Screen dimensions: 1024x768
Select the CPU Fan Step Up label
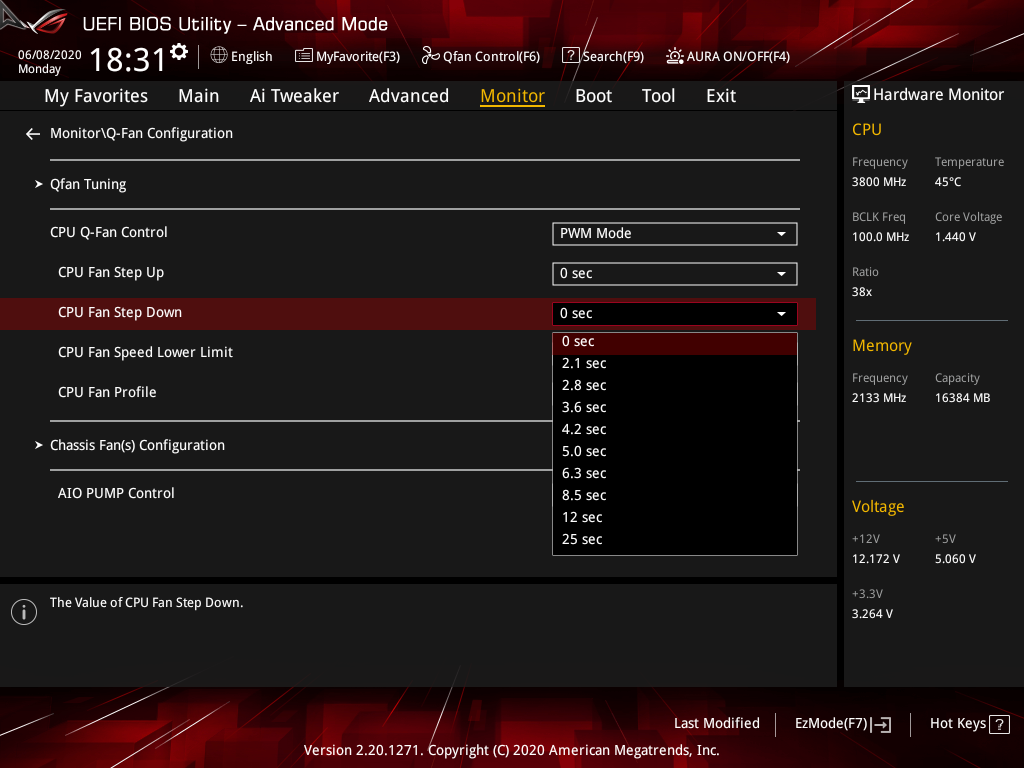coord(111,272)
